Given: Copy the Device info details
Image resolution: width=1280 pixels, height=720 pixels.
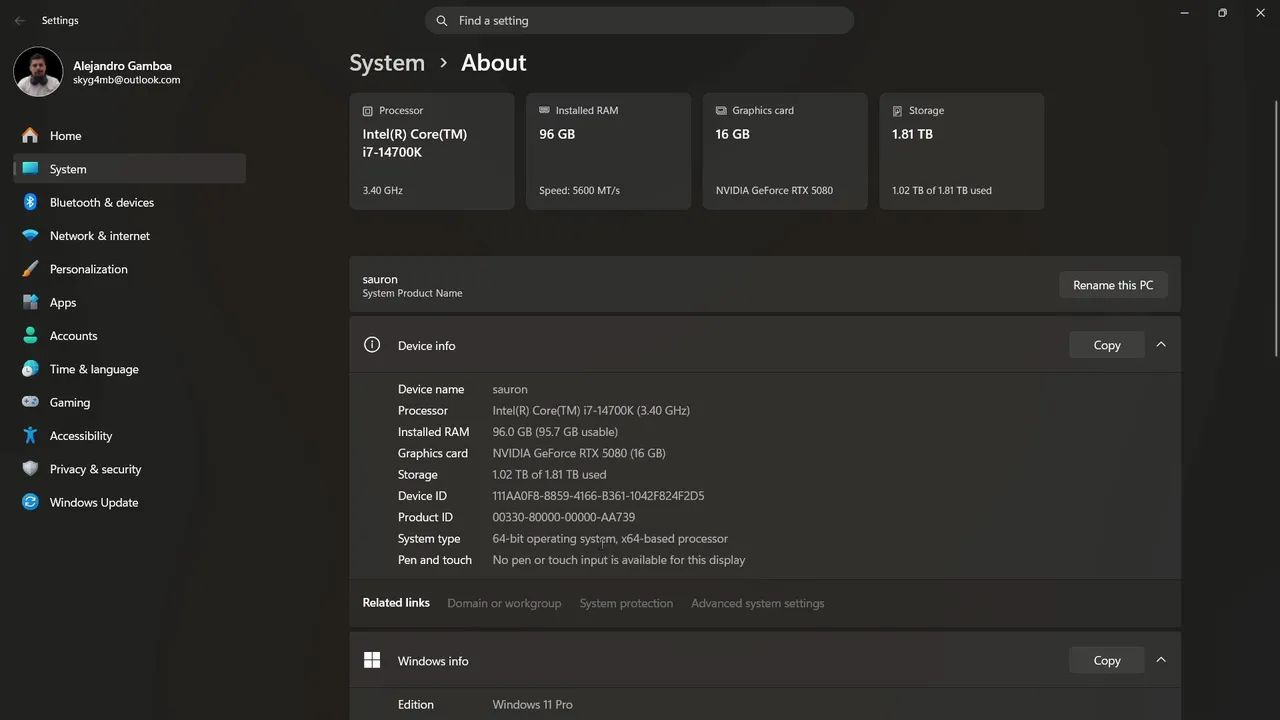Looking at the screenshot, I should tap(1106, 345).
